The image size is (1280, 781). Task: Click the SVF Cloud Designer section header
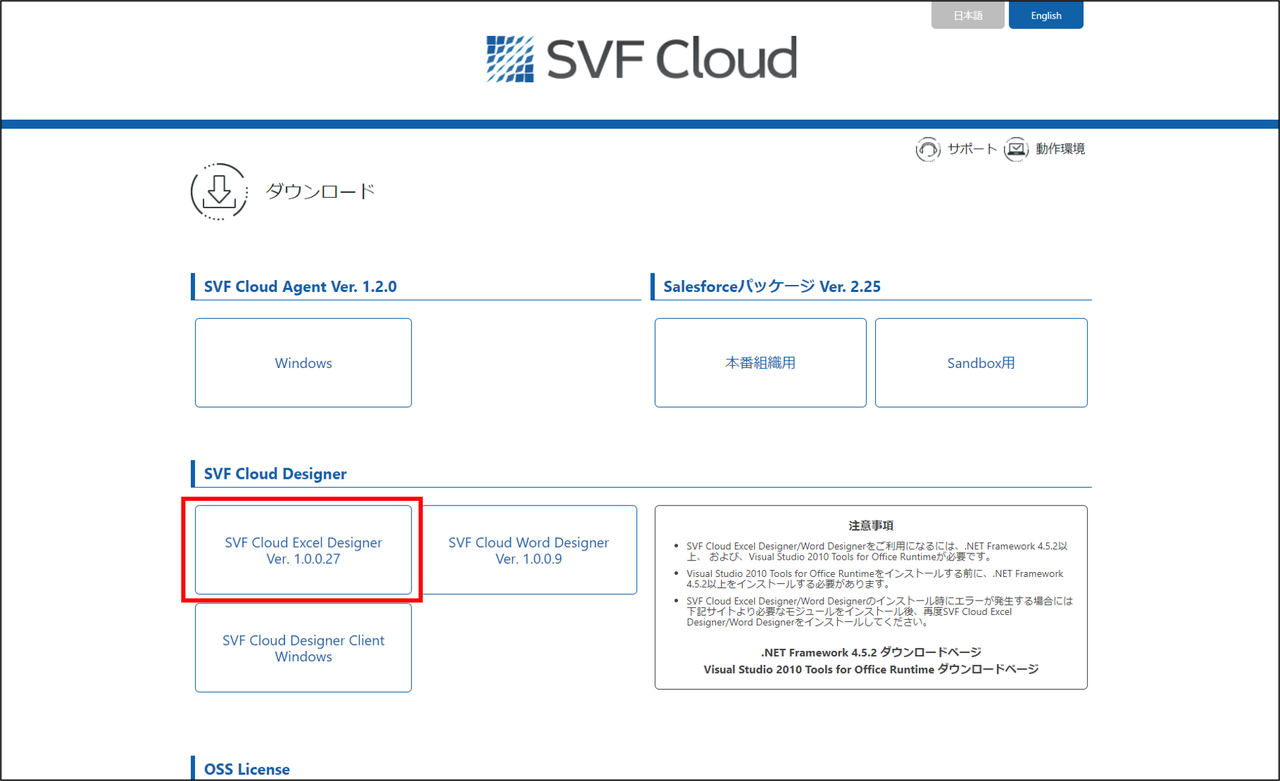pos(275,473)
